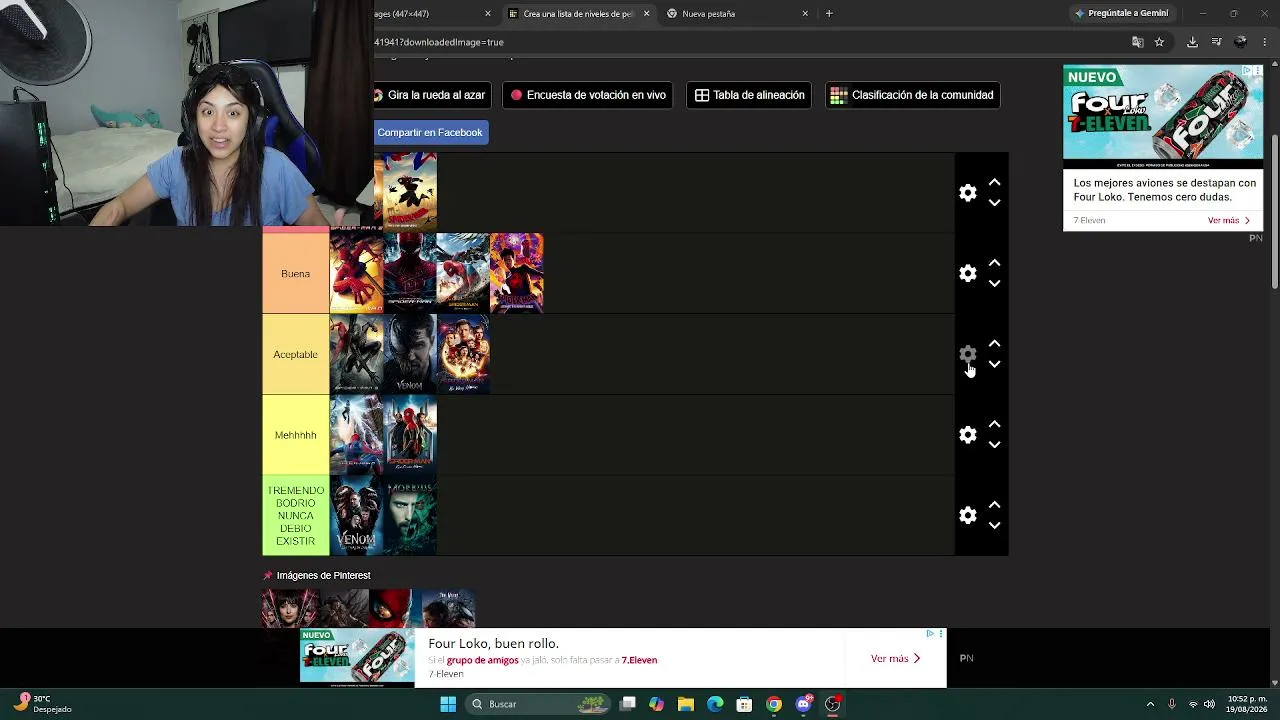Click the Gira la rueda al azar button

[433, 95]
